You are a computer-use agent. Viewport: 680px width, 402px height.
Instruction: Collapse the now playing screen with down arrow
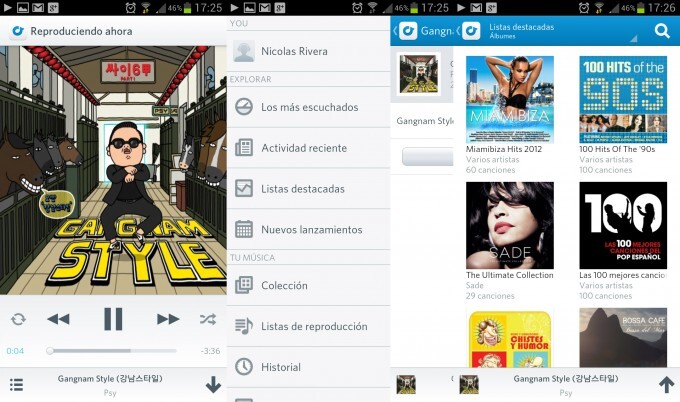click(213, 384)
